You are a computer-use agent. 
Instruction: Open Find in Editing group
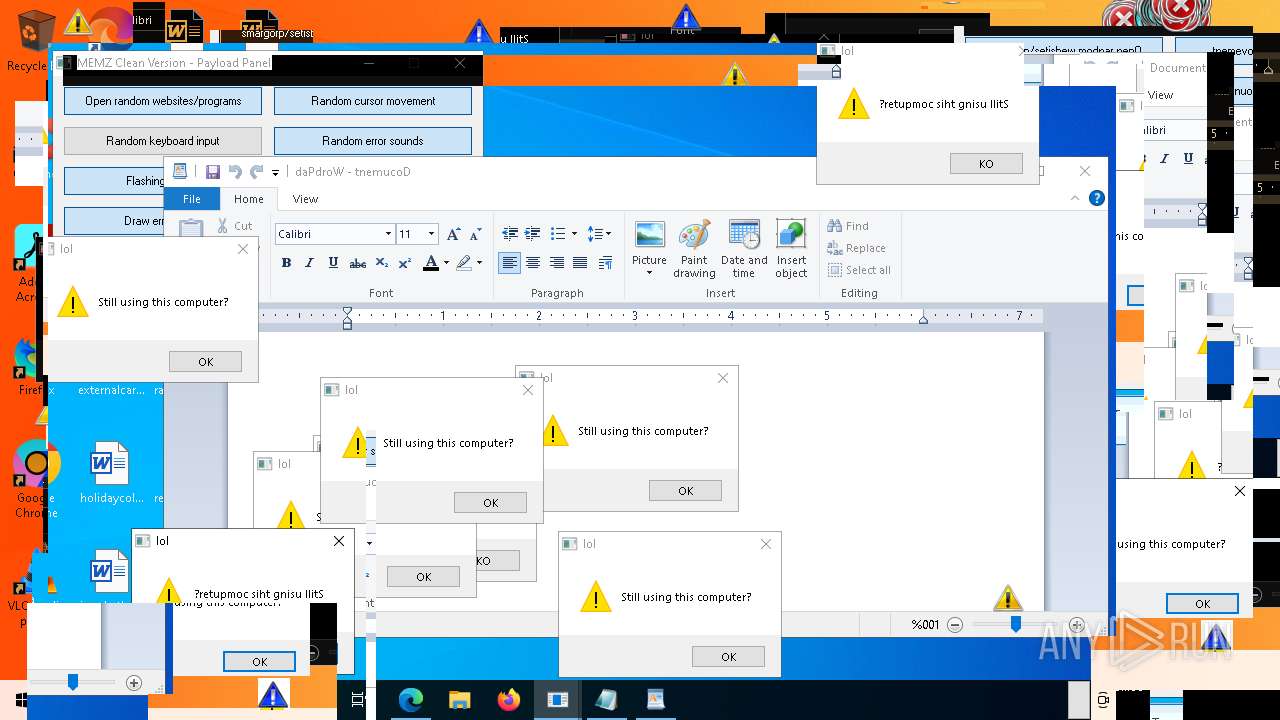tap(848, 226)
